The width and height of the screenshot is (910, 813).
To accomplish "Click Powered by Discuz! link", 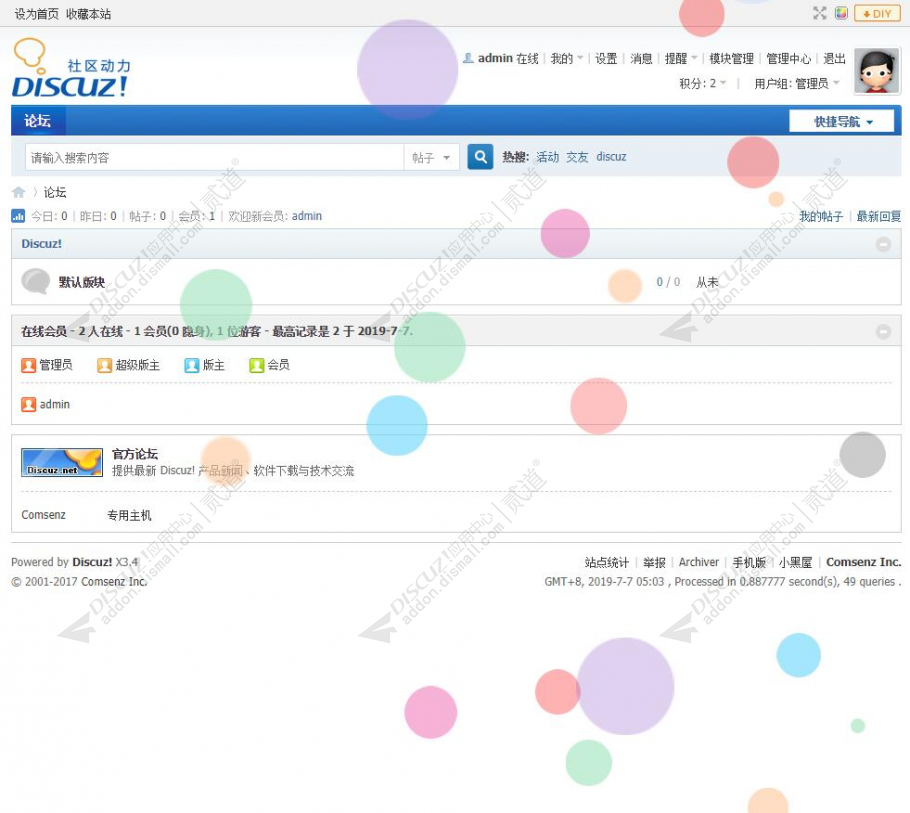I will pos(92,562).
